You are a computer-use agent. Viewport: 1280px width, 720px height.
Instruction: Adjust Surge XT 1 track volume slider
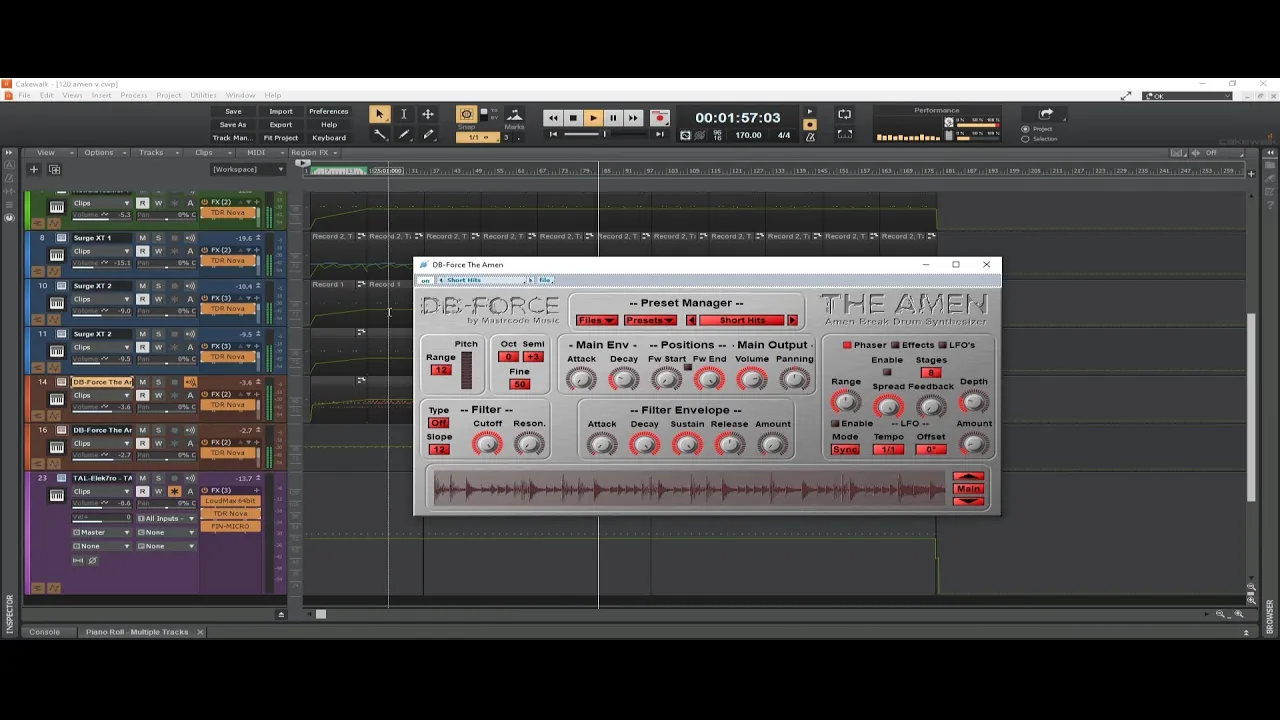pyautogui.click(x=102, y=263)
